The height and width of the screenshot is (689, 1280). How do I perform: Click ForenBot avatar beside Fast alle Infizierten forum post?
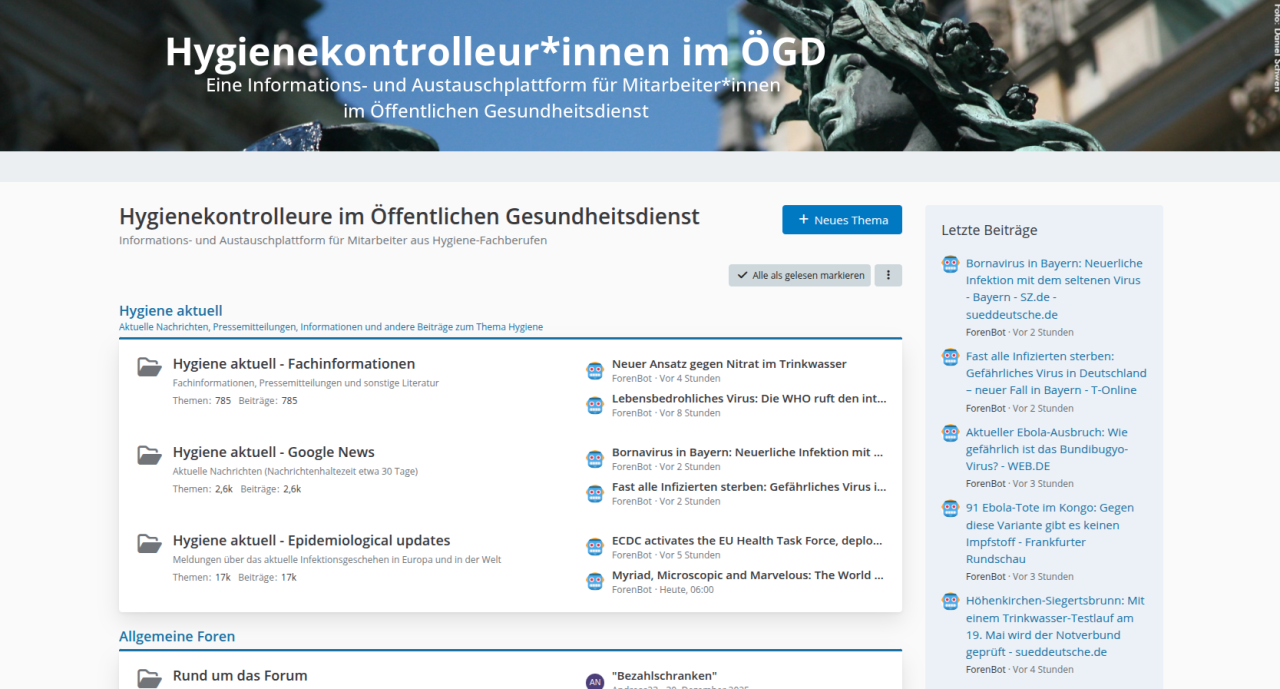tap(595, 493)
